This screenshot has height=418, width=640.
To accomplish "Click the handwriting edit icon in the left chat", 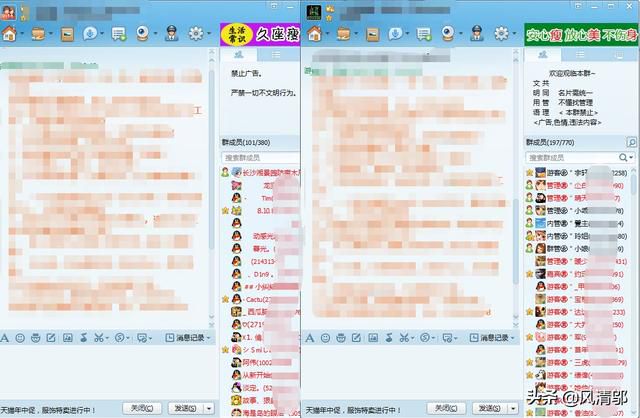I will click(x=51, y=338).
